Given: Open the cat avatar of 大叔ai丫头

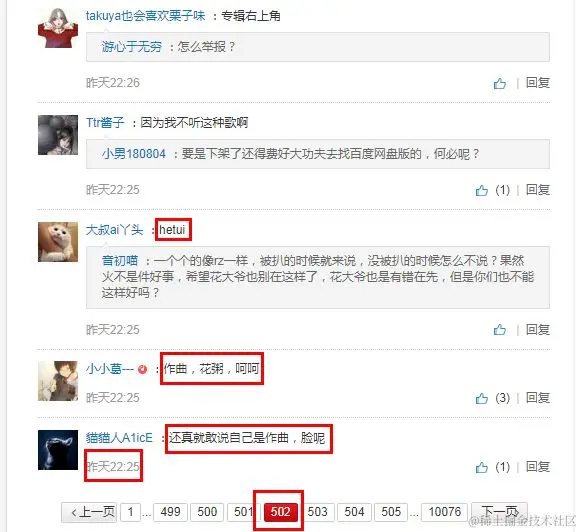Looking at the screenshot, I should (58, 242).
